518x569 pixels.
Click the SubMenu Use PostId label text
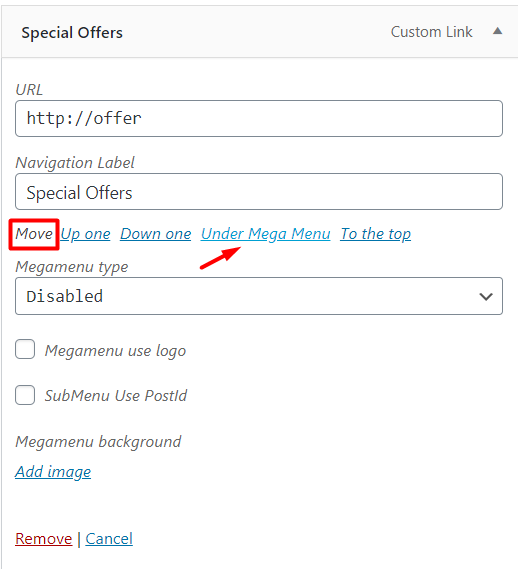point(116,396)
